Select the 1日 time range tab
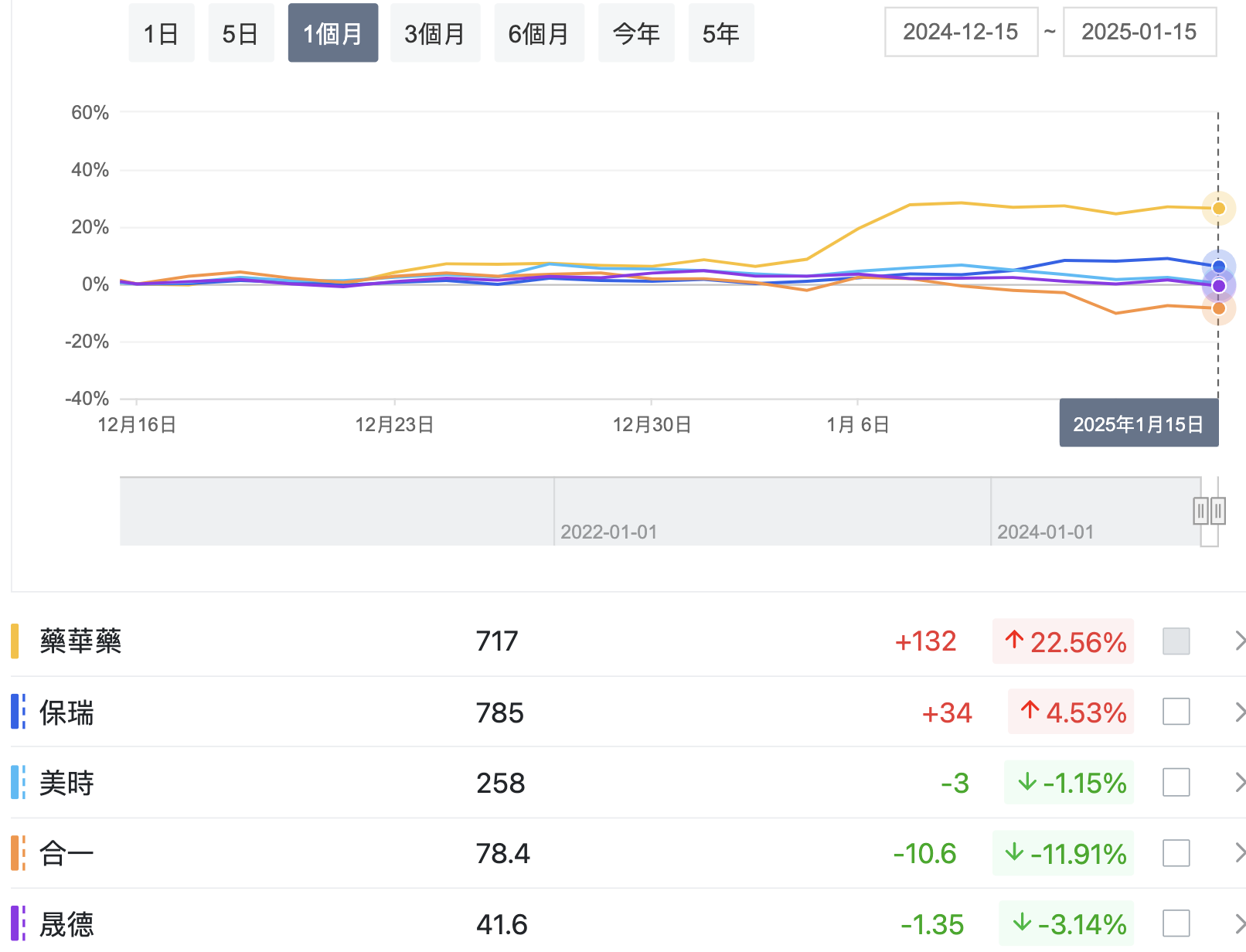The height and width of the screenshot is (952, 1246). (x=161, y=33)
